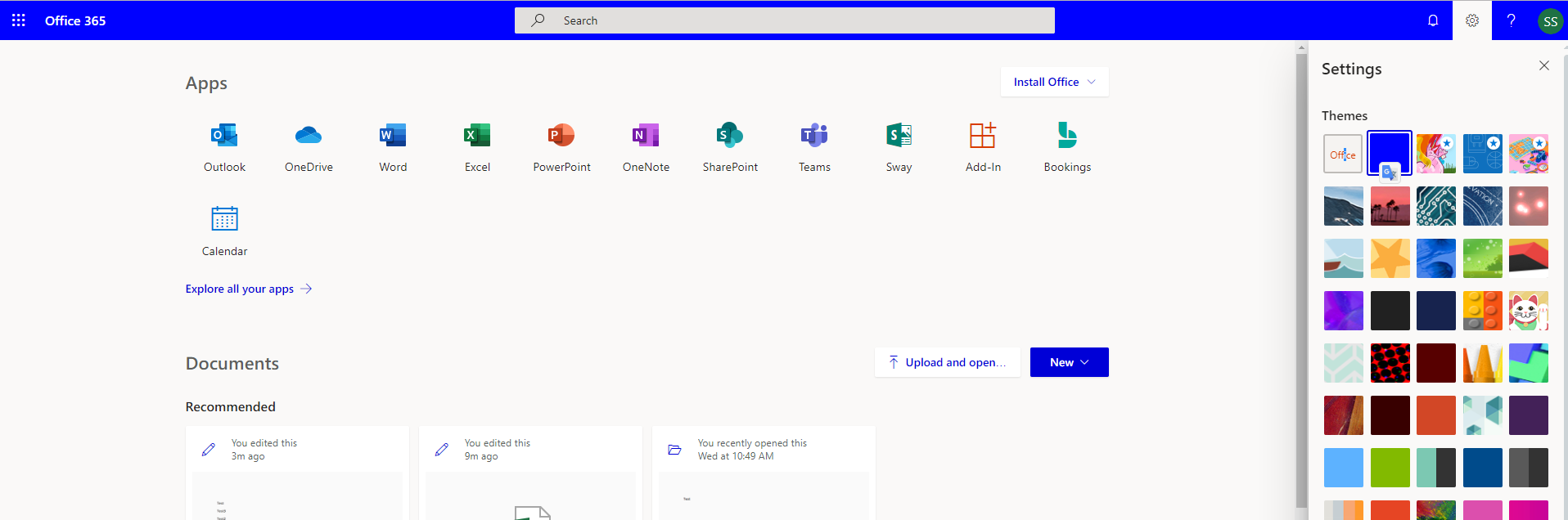Choose the mountain landscape theme
Screen dimensions: 1568x520
click(1343, 206)
